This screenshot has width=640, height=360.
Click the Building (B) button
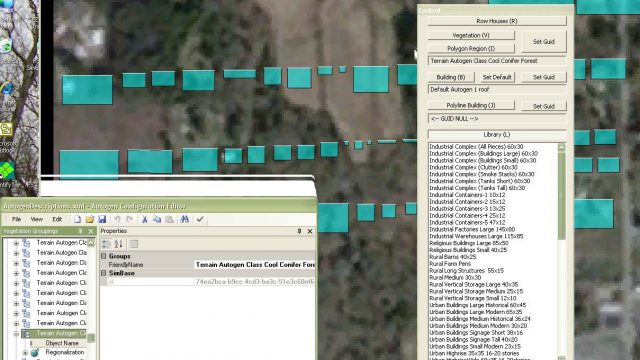[x=451, y=77]
